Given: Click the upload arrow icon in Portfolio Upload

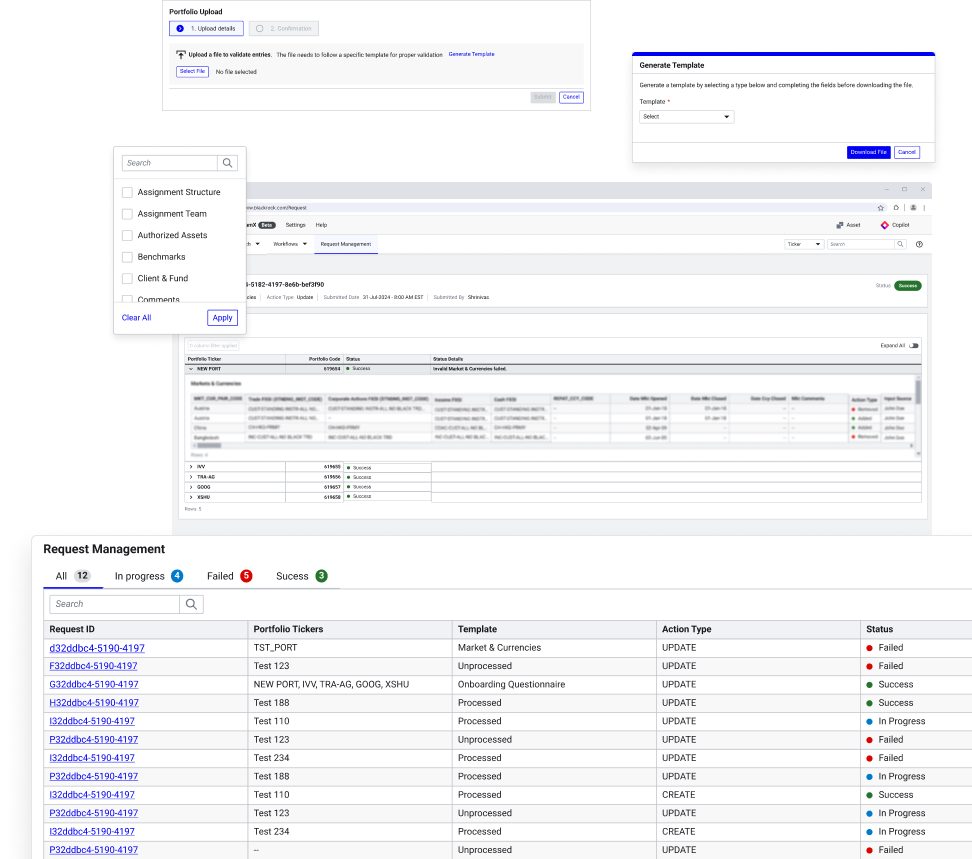Looking at the screenshot, I should pyautogui.click(x=181, y=55).
